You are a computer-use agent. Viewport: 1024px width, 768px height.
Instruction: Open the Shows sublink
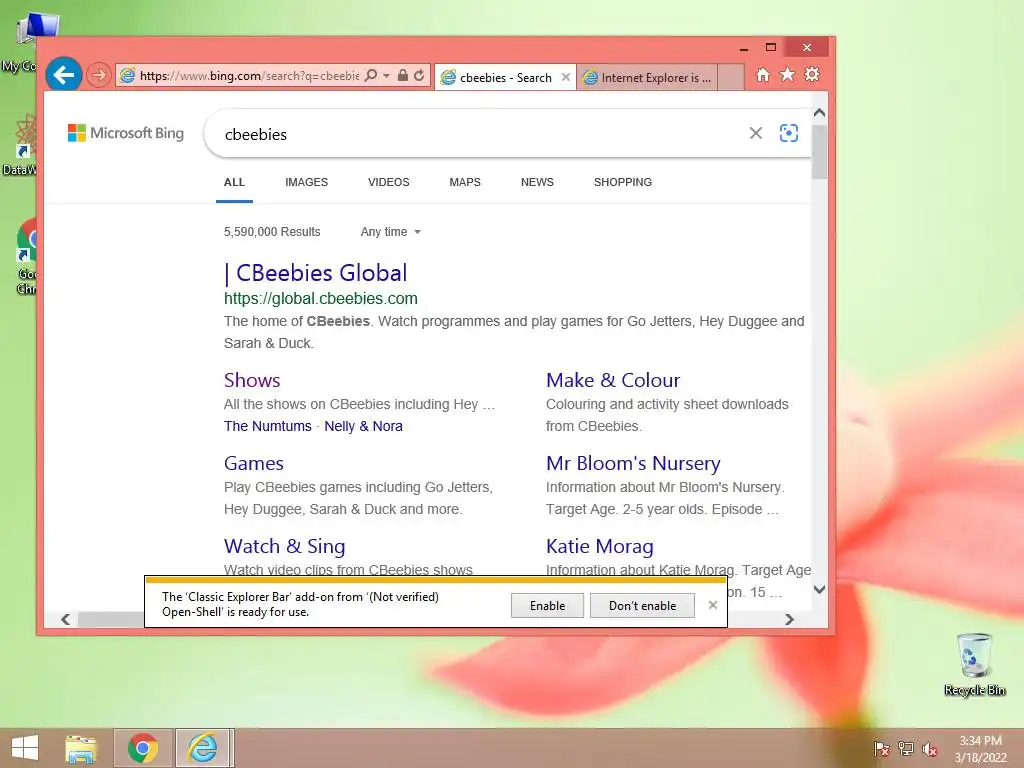[x=252, y=380]
